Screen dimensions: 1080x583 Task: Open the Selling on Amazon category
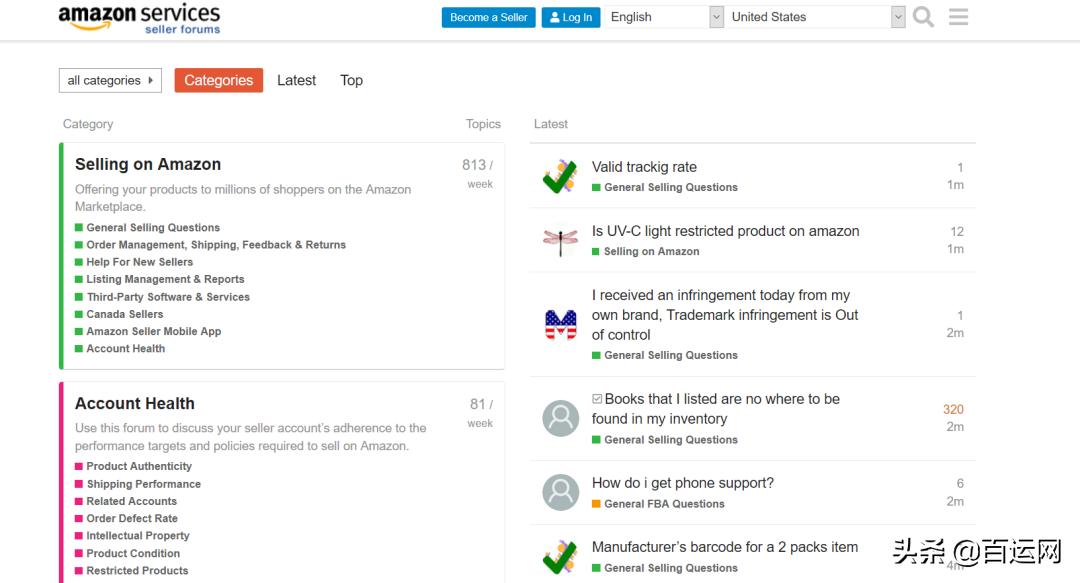pyautogui.click(x=148, y=165)
